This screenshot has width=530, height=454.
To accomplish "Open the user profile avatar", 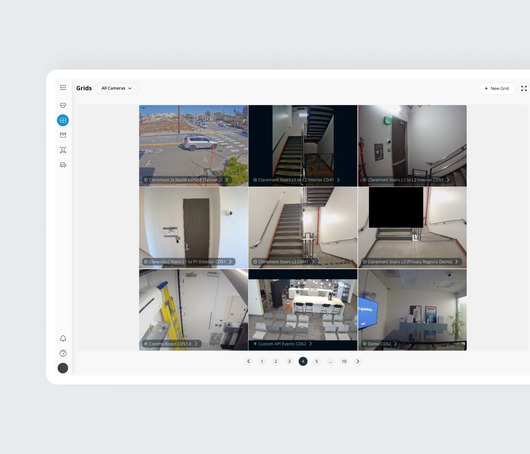I will pyautogui.click(x=63, y=368).
